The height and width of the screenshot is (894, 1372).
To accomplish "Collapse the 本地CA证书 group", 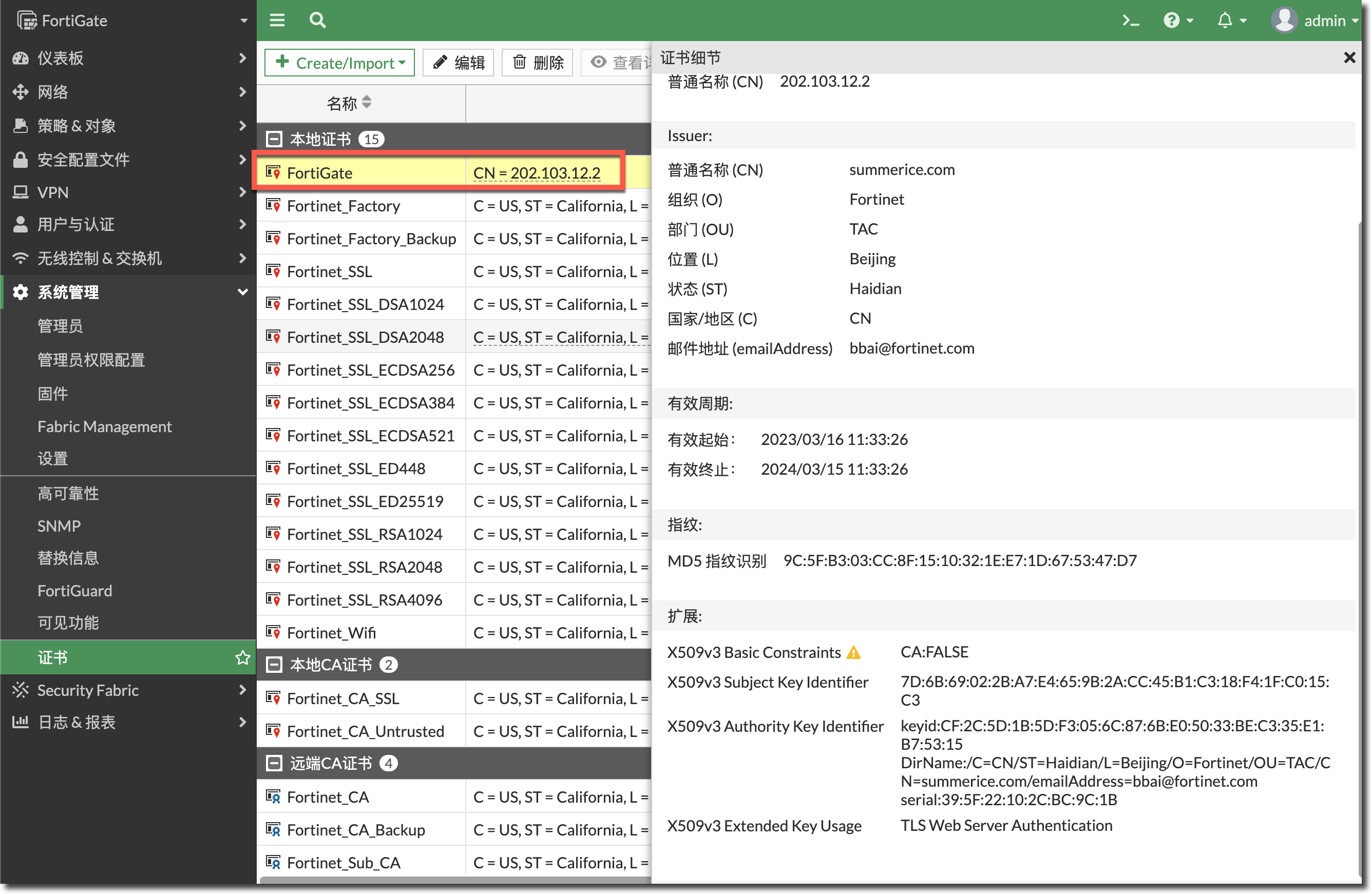I will click(274, 665).
